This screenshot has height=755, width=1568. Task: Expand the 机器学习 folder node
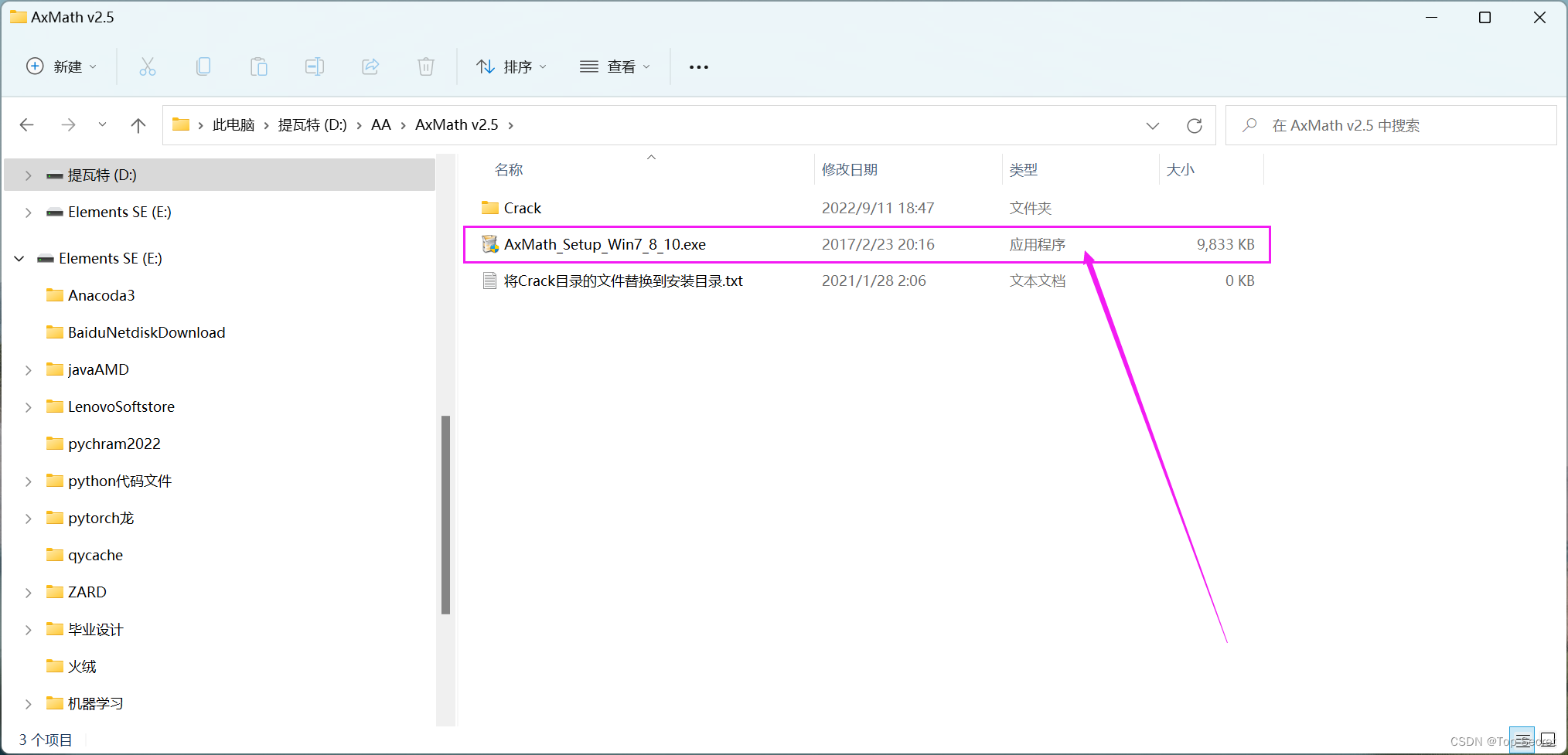pyautogui.click(x=28, y=704)
